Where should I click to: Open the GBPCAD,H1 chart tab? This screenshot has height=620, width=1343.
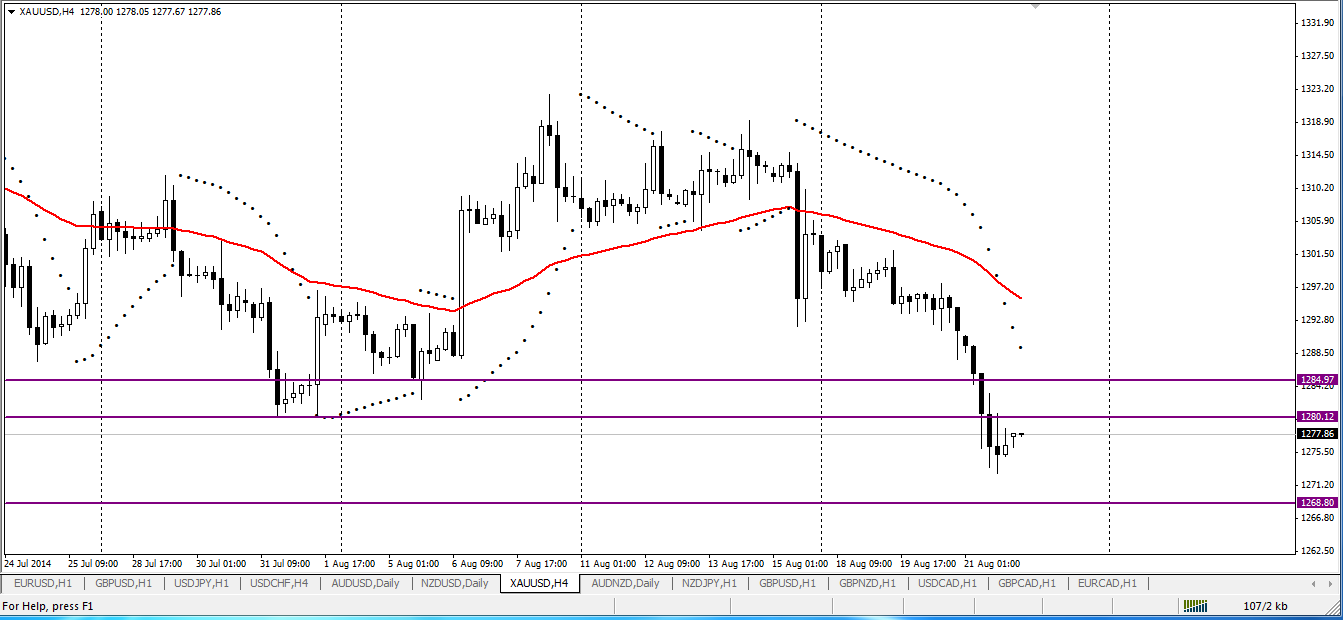1027,583
